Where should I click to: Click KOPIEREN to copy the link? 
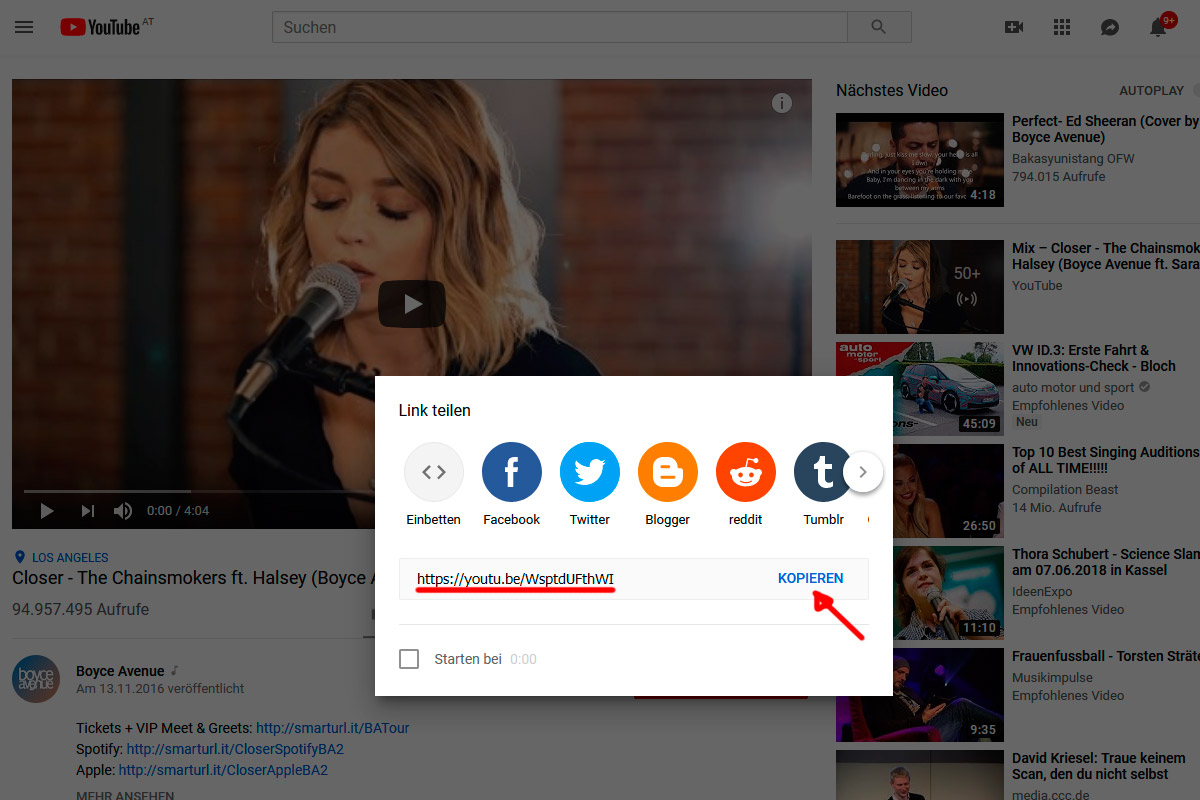(811, 578)
